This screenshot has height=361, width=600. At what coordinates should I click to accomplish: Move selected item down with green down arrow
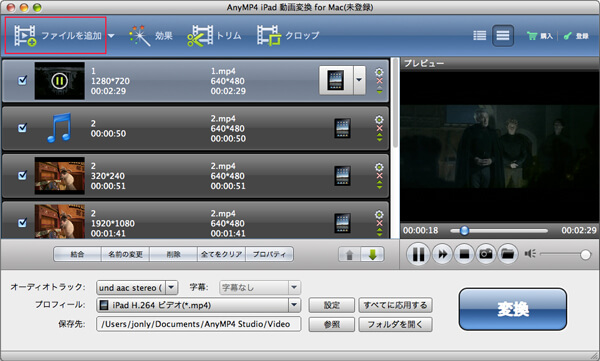click(x=373, y=255)
